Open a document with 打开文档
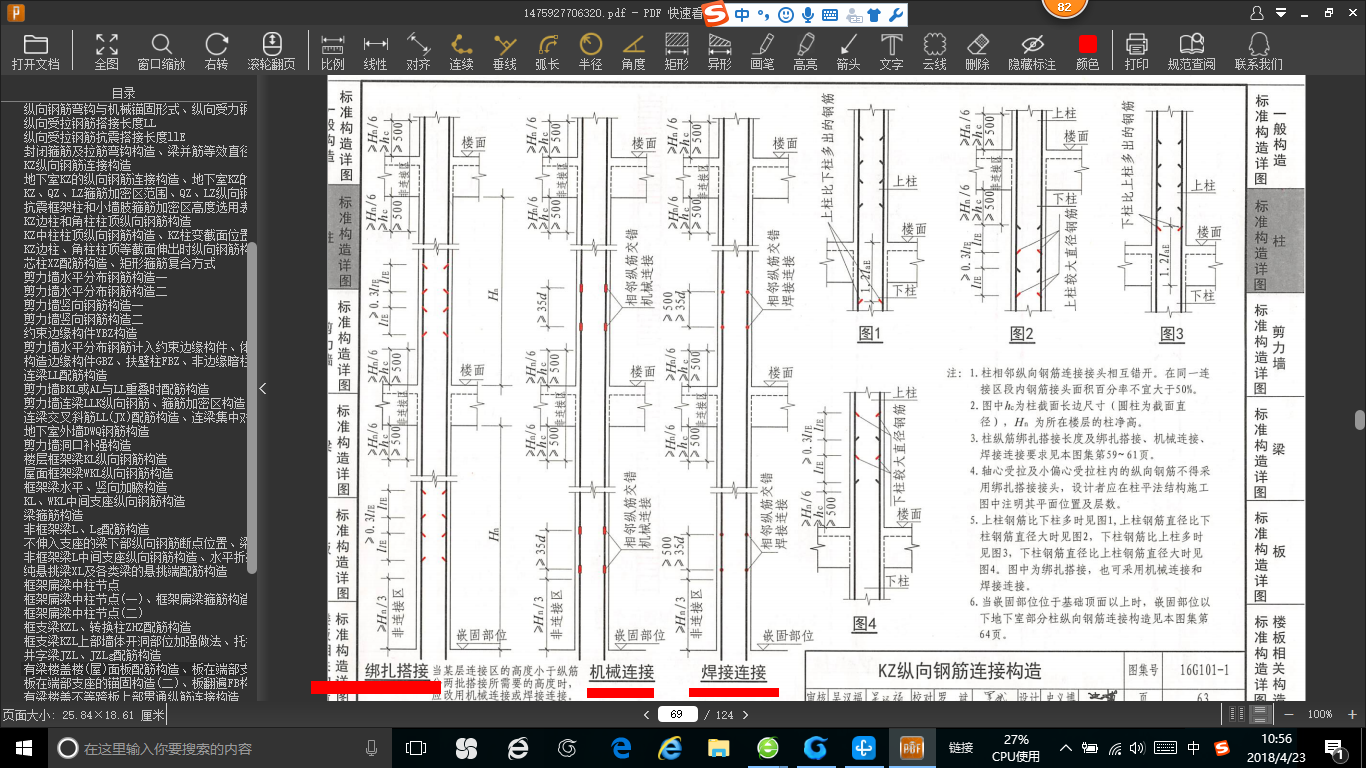The height and width of the screenshot is (768, 1366). pos(35,51)
